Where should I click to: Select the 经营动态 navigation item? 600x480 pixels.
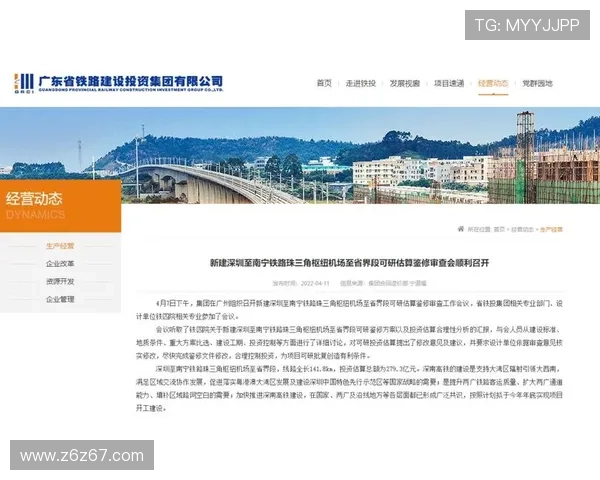coord(493,83)
